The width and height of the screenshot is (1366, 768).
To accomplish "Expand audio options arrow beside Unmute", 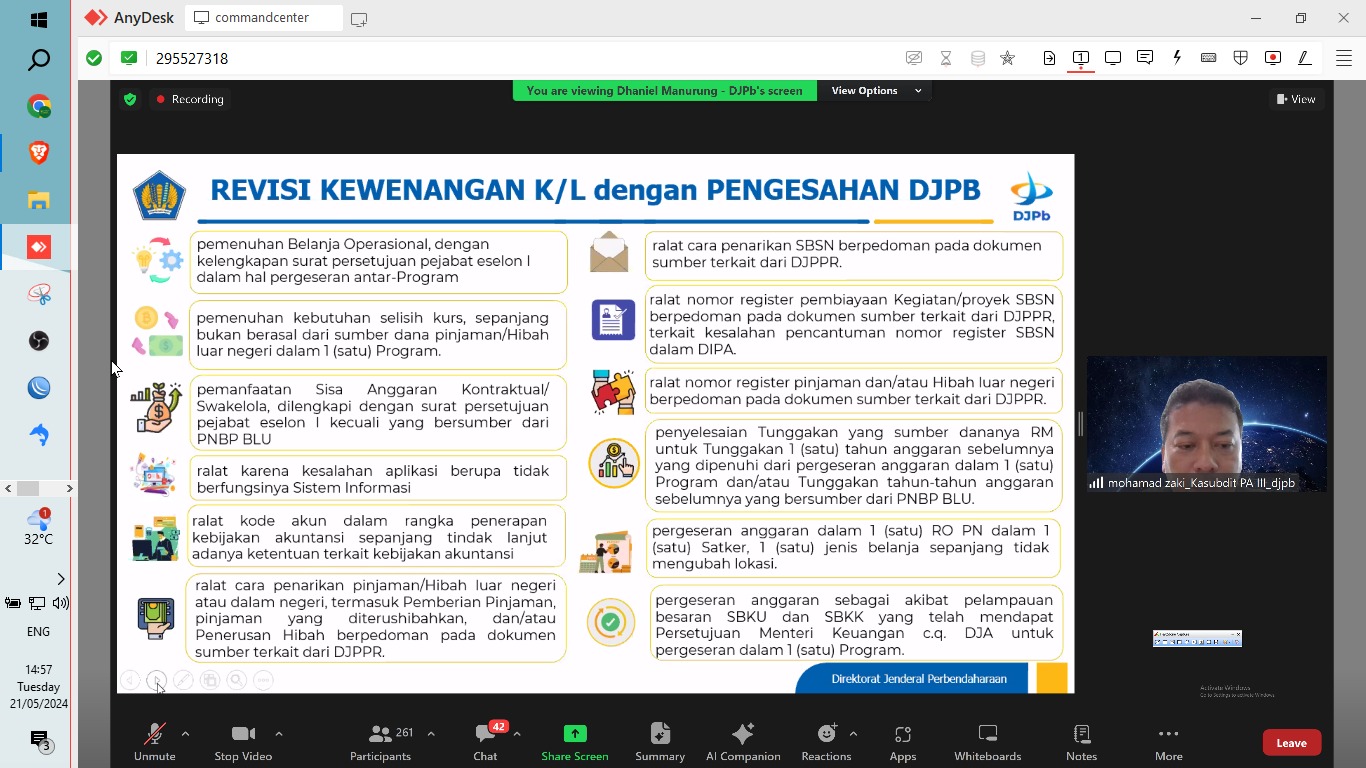I will [x=185, y=734].
